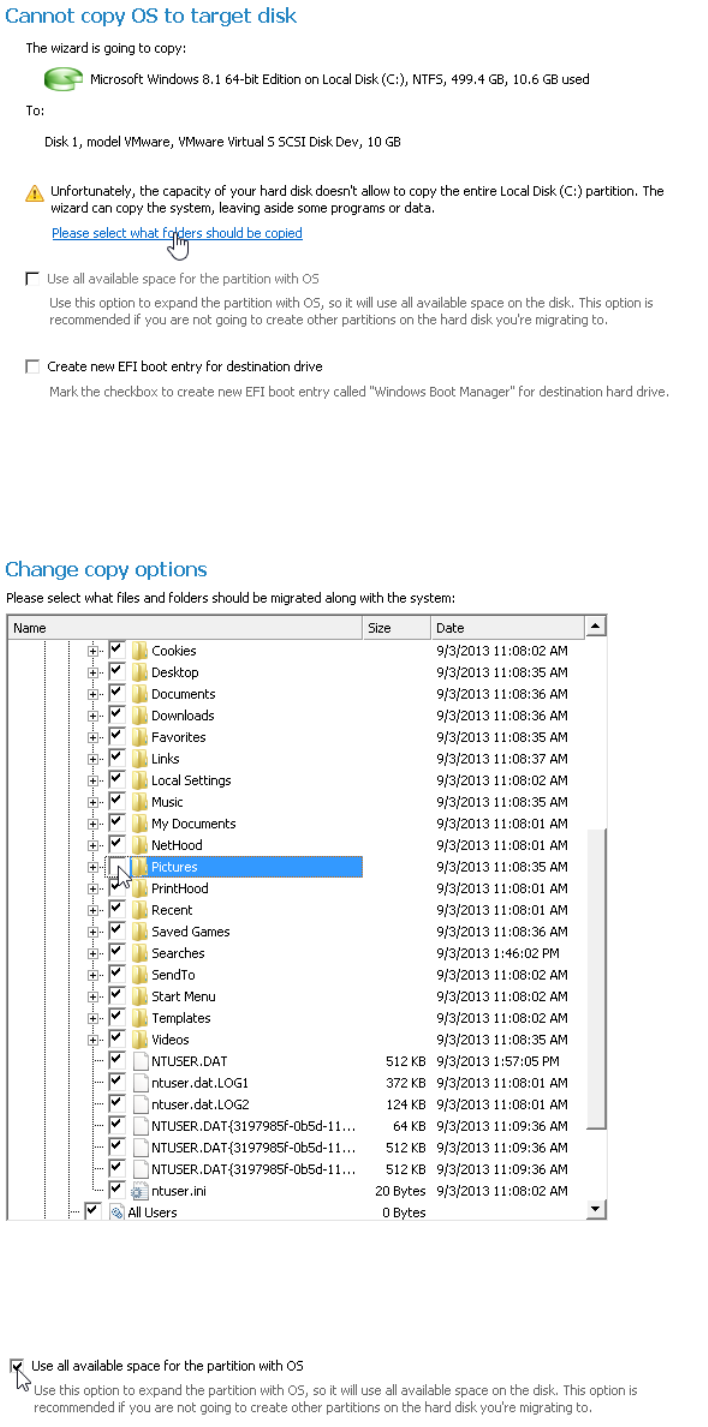Click the Downloads folder icon
708x1427 pixels.
pos(140,716)
